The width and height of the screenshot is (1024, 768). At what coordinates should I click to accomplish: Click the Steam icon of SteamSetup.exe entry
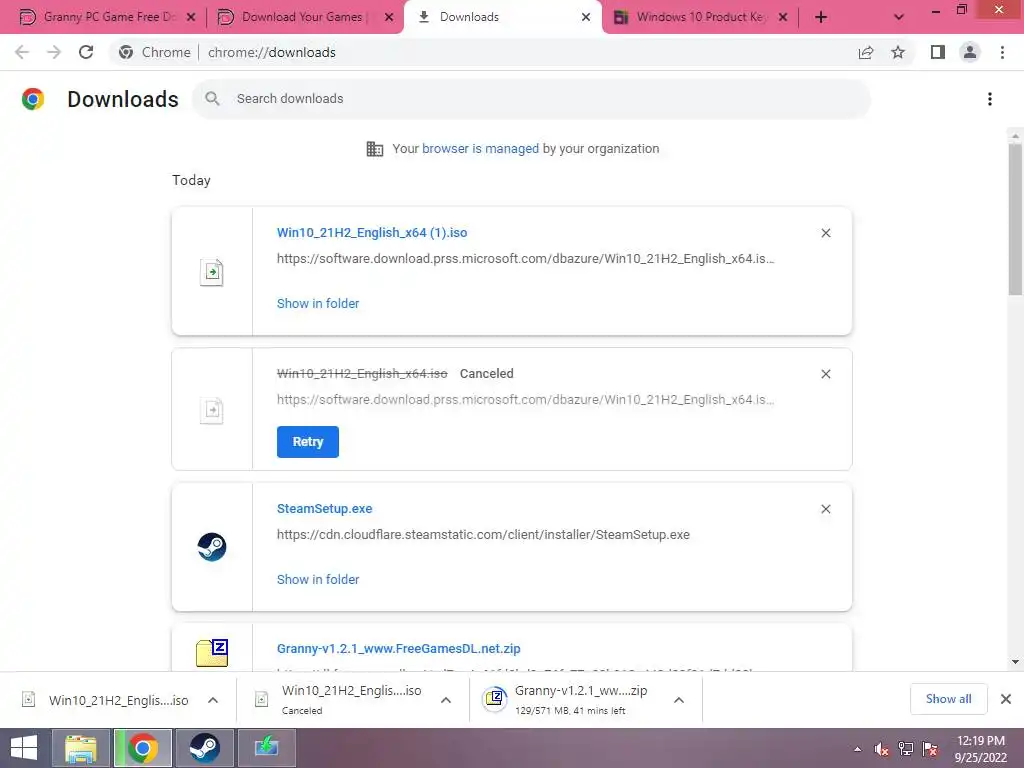point(212,547)
